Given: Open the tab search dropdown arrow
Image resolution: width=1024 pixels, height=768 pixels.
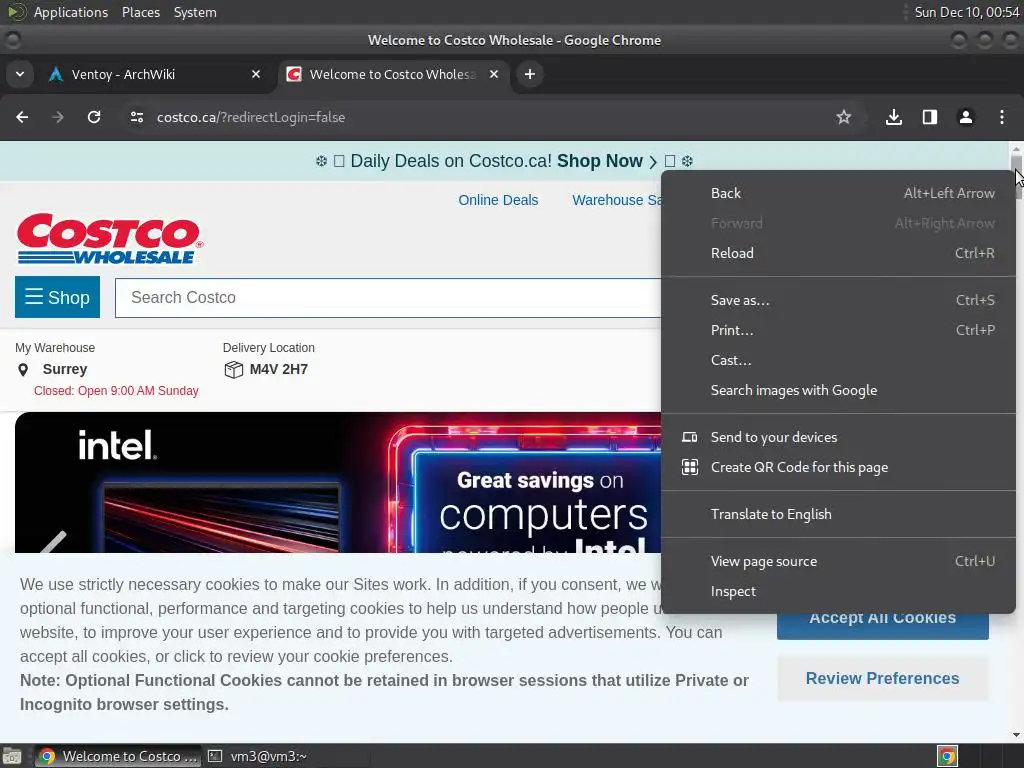Looking at the screenshot, I should pyautogui.click(x=20, y=74).
